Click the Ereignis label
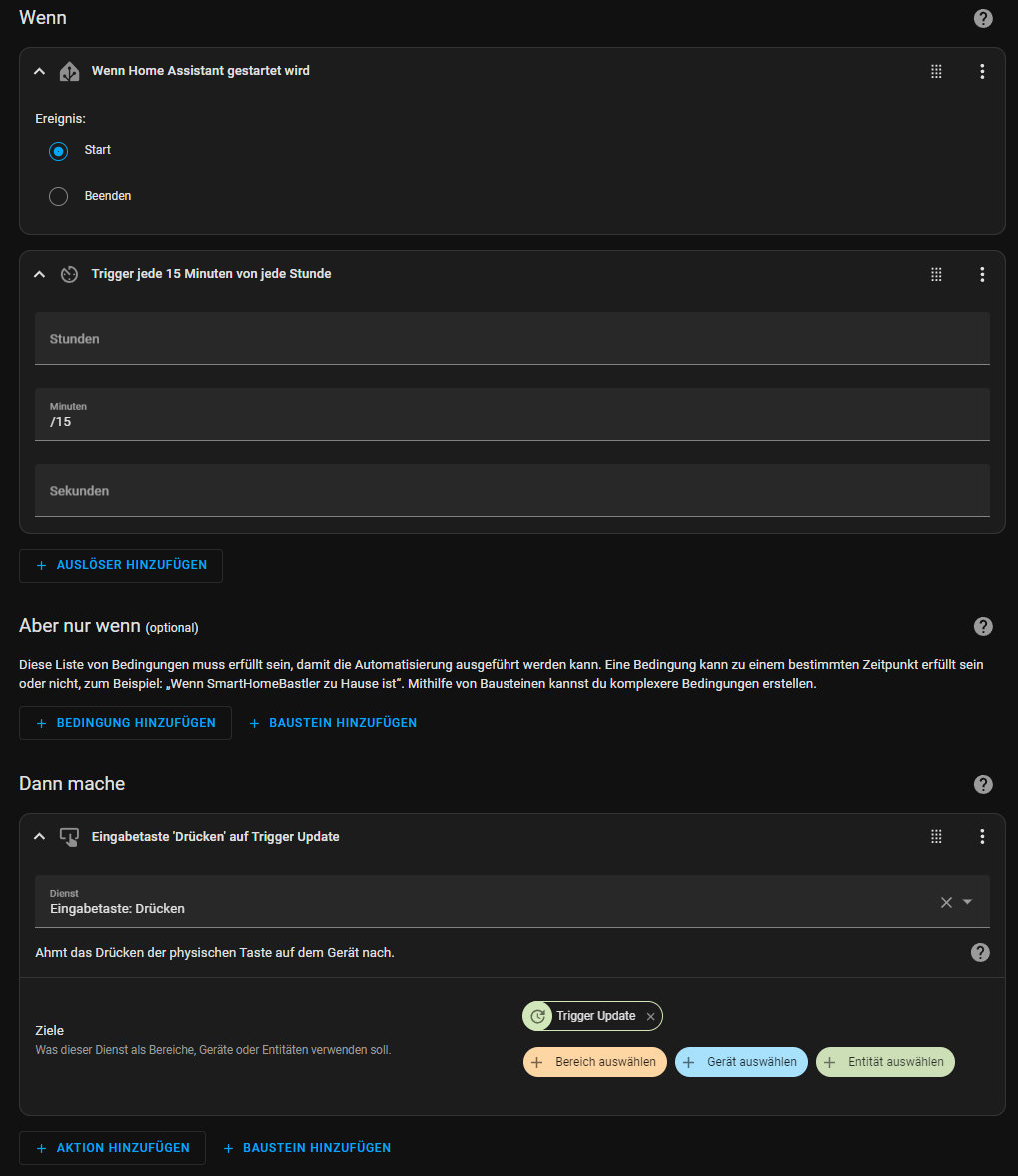The width and height of the screenshot is (1018, 1176). [60, 119]
